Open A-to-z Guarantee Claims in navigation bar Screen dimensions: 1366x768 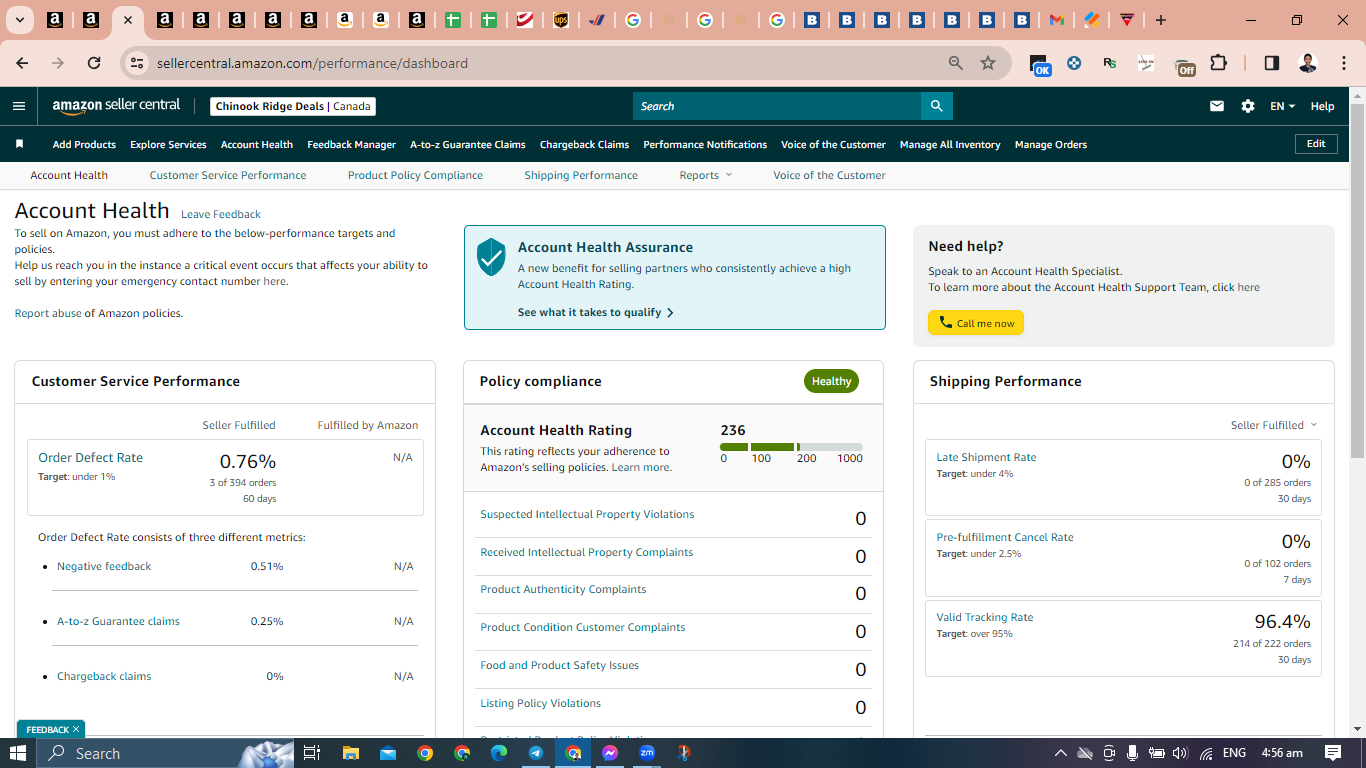468,144
